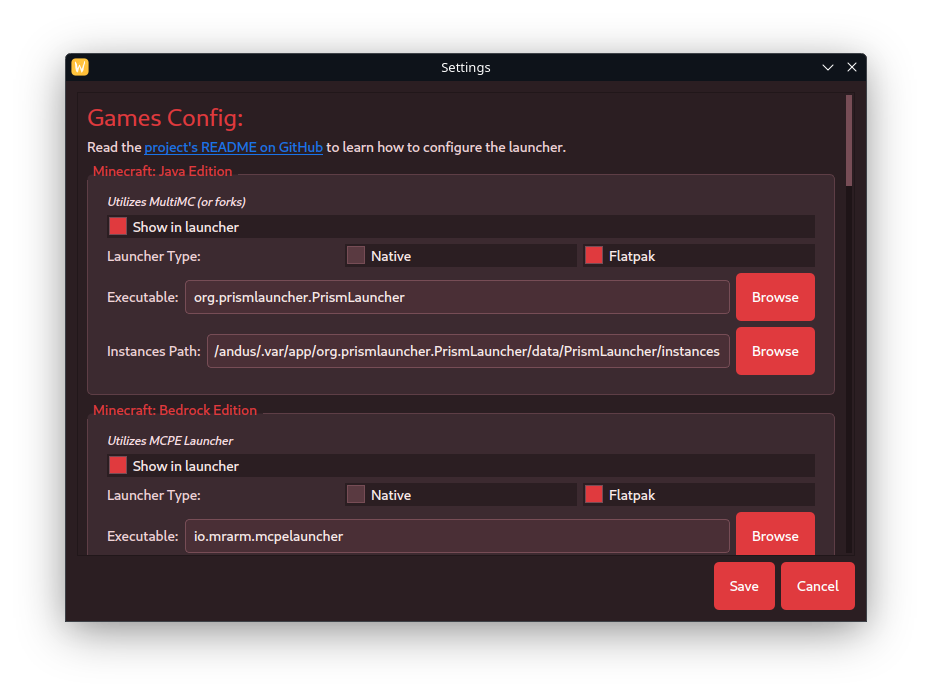932x699 pixels.
Task: Browse for the Bedrock Edition executable
Action: pyautogui.click(x=775, y=534)
